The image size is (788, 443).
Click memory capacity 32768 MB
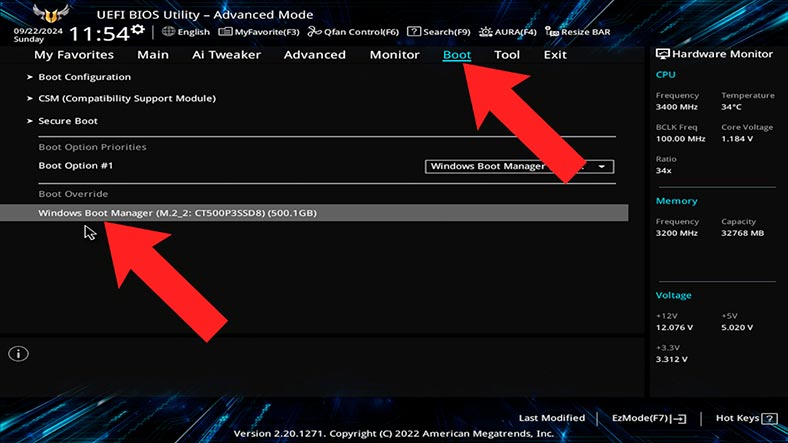coord(742,233)
